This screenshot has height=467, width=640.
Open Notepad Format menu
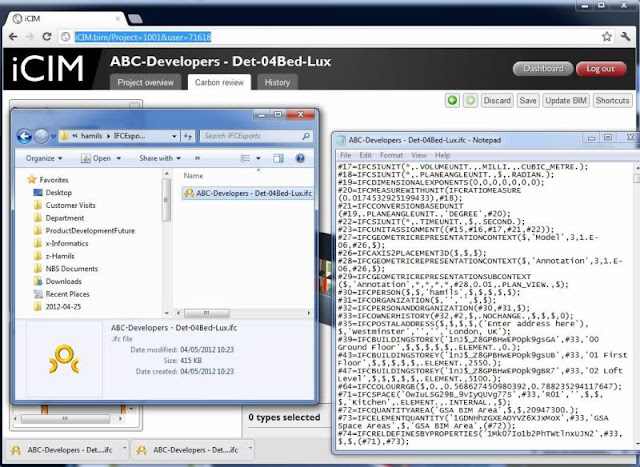tap(391, 155)
